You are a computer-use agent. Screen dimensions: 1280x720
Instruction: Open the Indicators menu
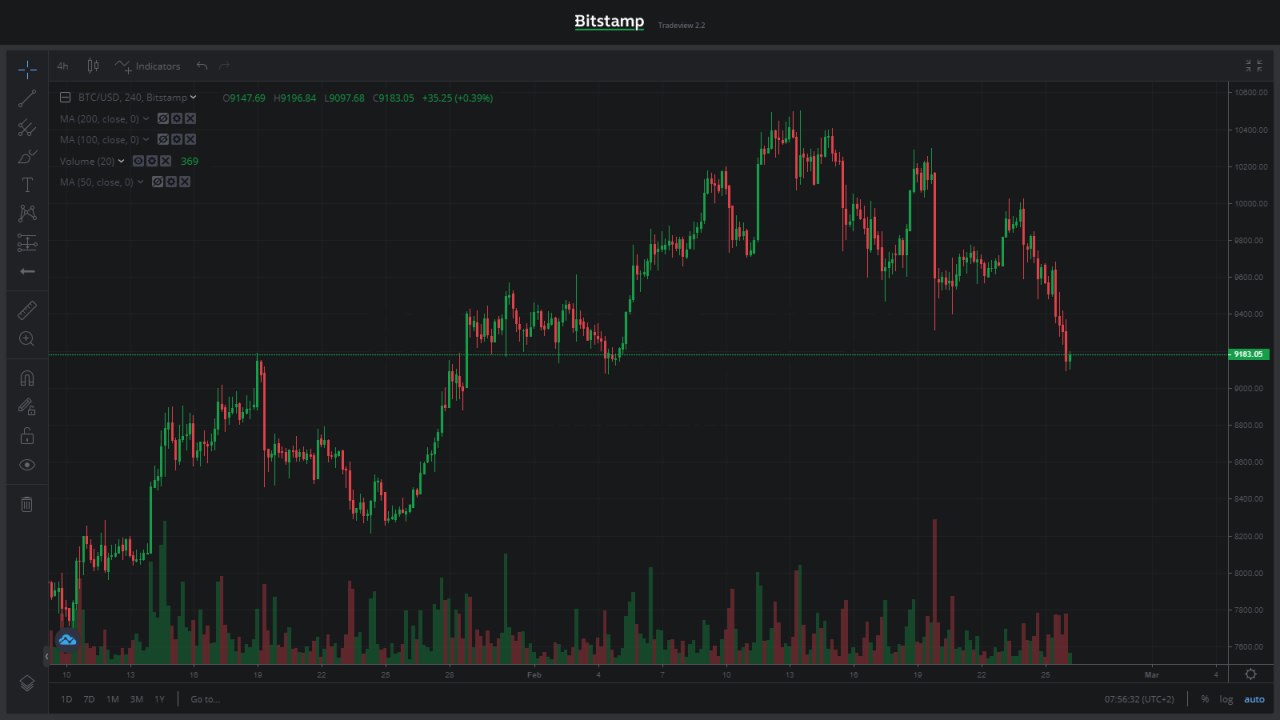[x=148, y=66]
